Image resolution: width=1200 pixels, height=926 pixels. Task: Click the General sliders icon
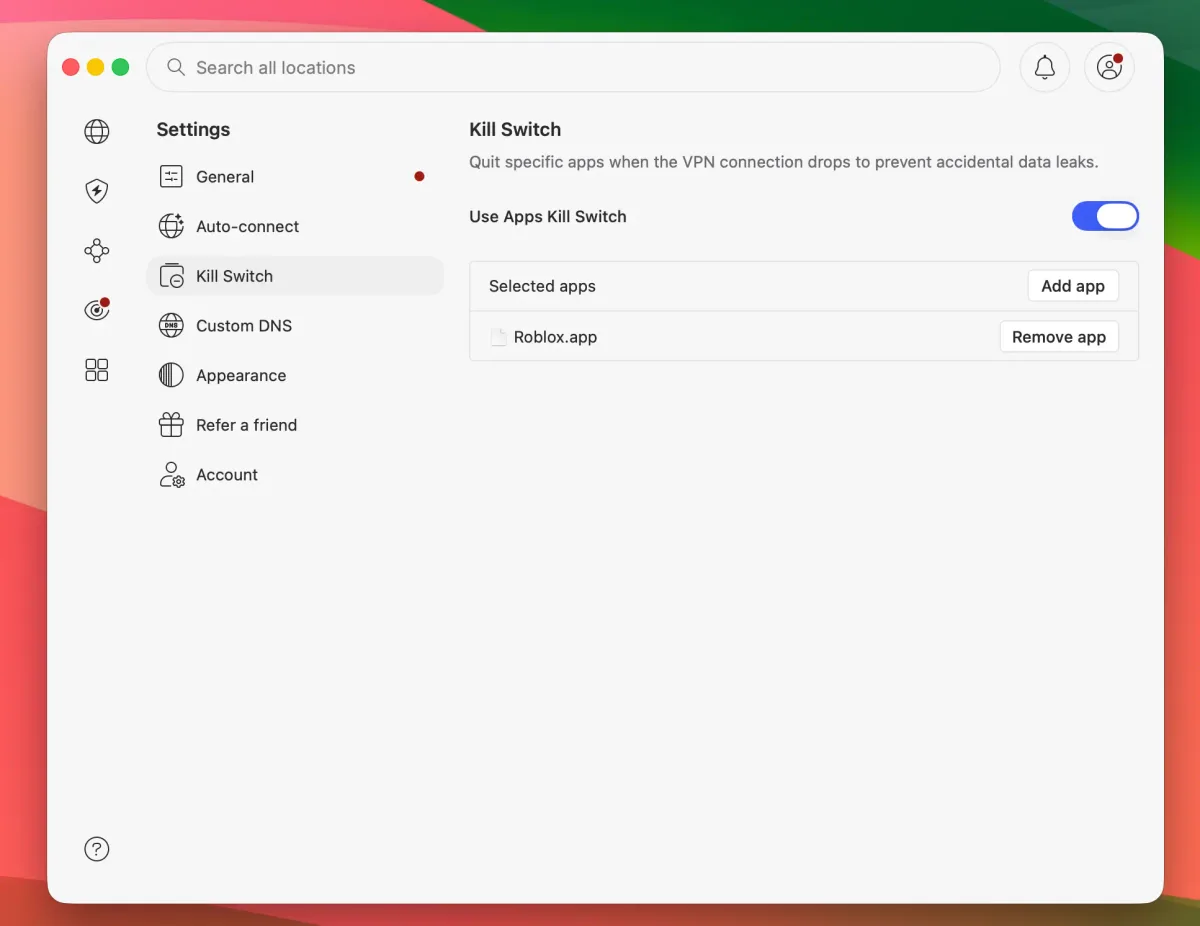[x=171, y=176]
